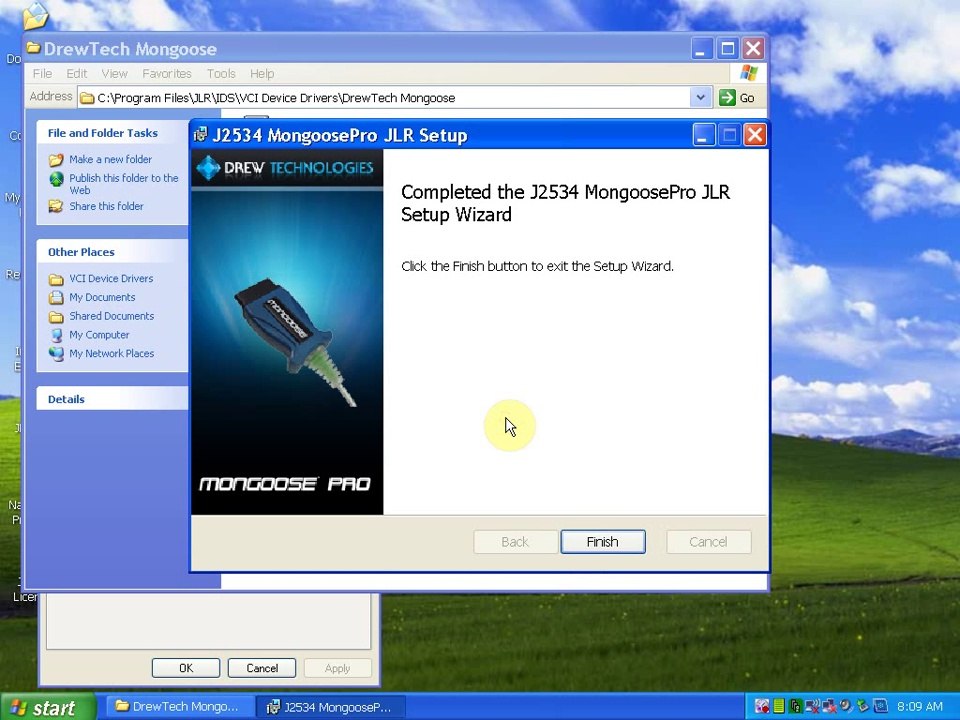The width and height of the screenshot is (960, 720).
Task: Click the wireless network disconnected tray icon
Action: 812,707
